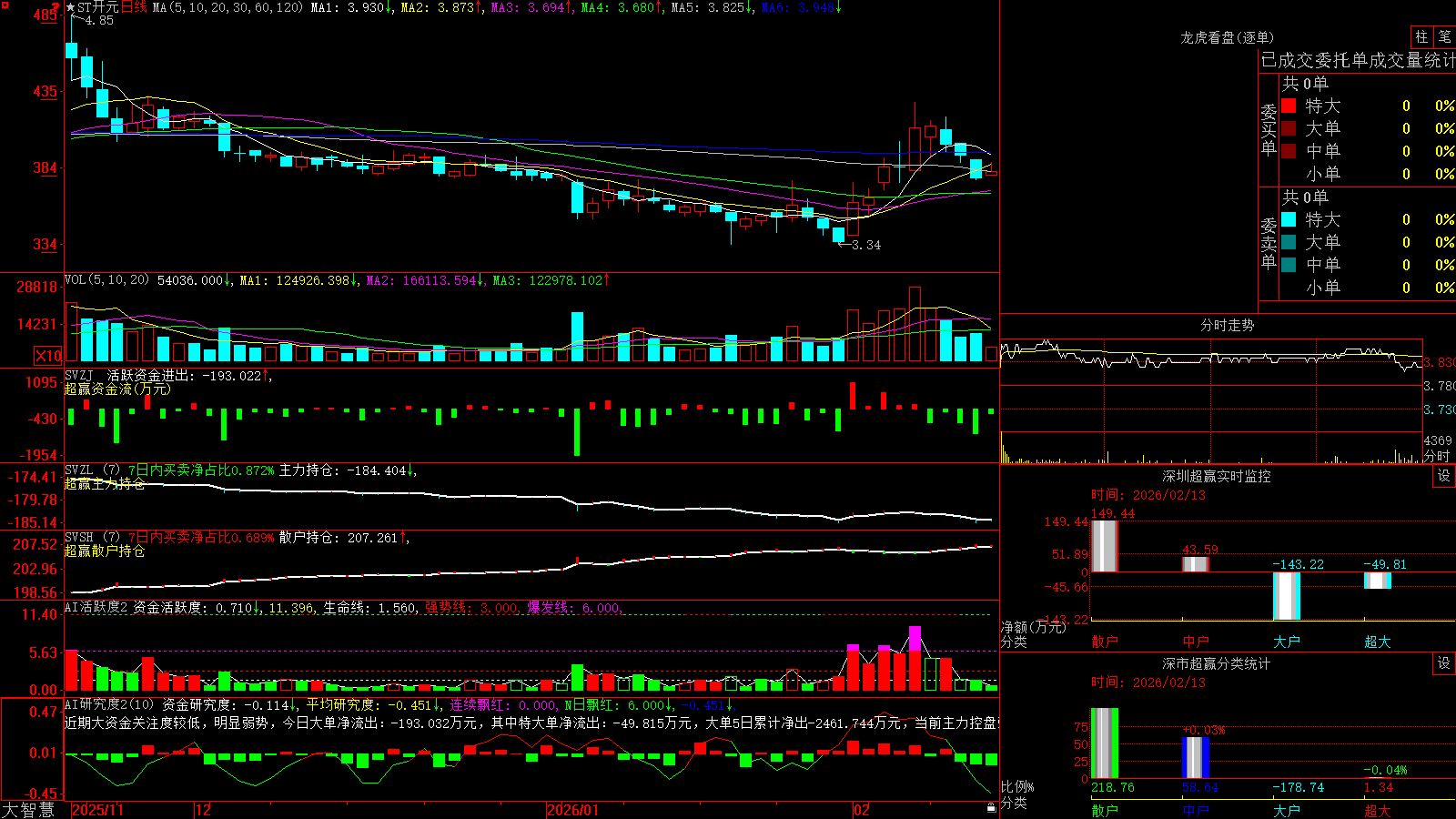Click the 3.34 low price annotation

pyautogui.click(x=865, y=245)
